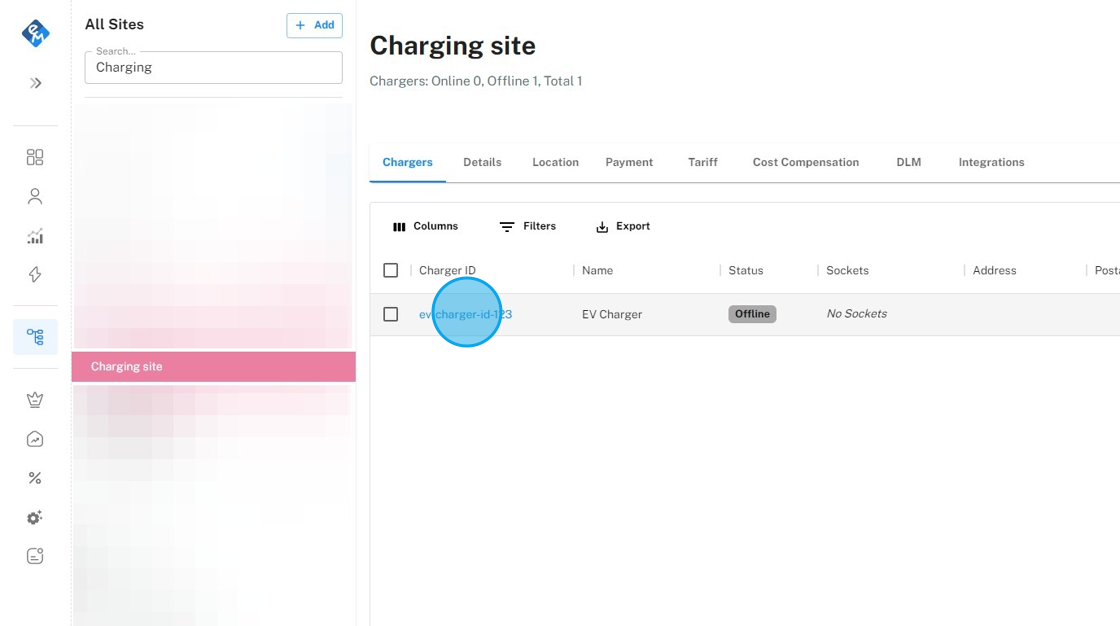
Task: Open the users person icon
Action: coord(35,197)
